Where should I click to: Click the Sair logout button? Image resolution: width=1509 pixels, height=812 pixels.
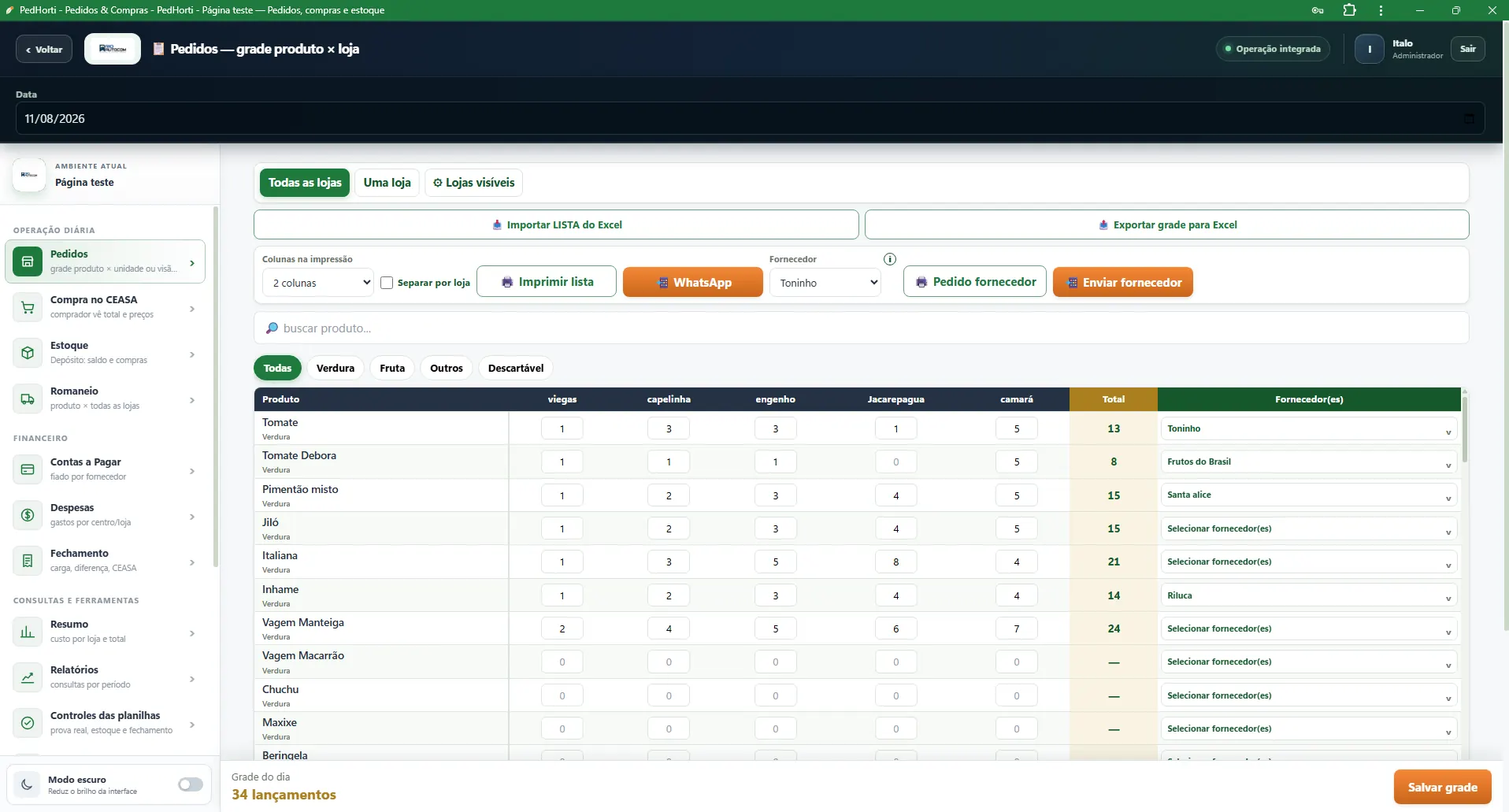pos(1468,49)
